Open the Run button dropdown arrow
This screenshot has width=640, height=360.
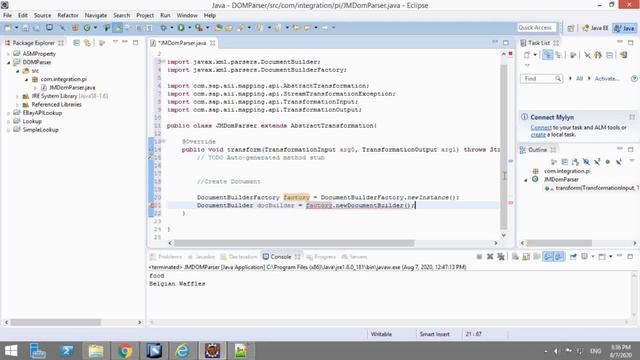(189, 28)
